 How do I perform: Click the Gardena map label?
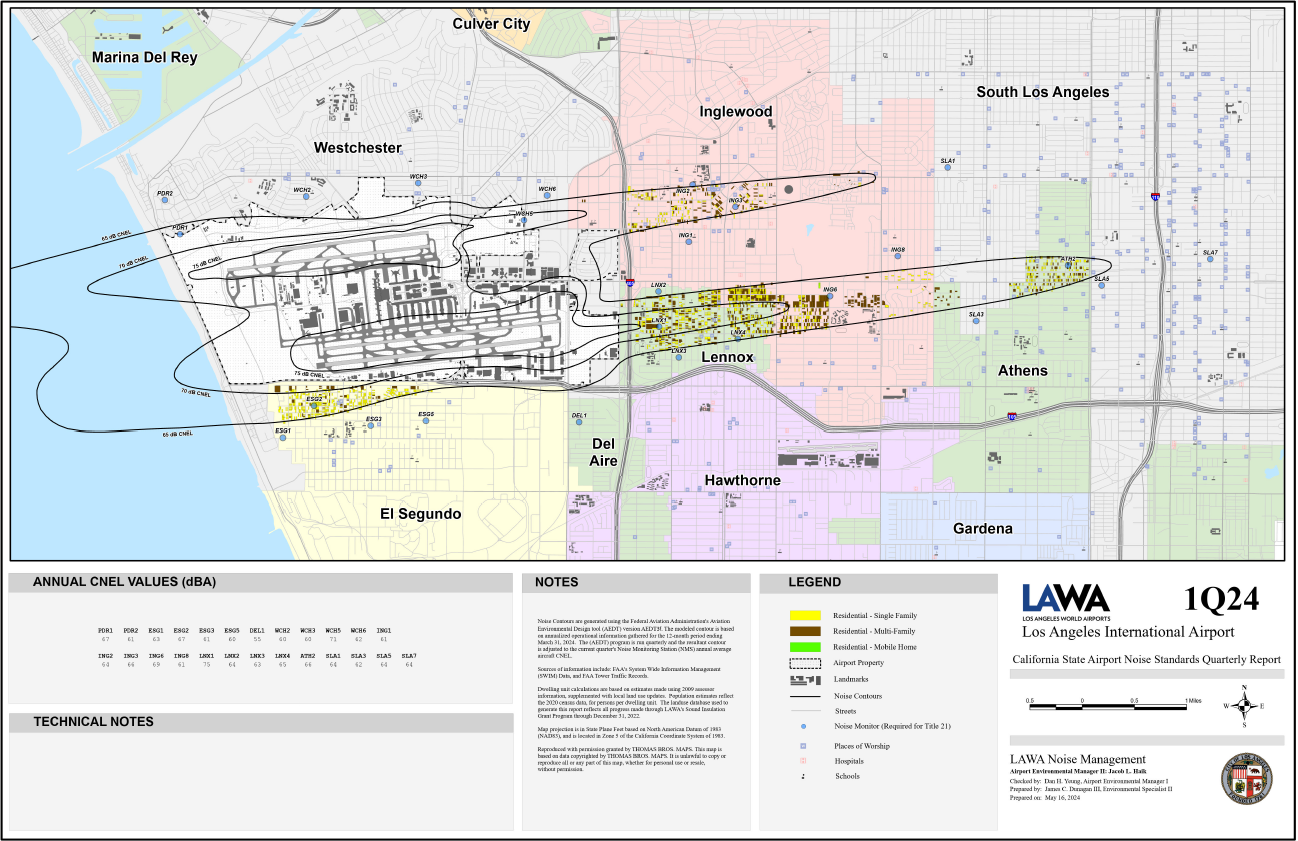point(983,527)
